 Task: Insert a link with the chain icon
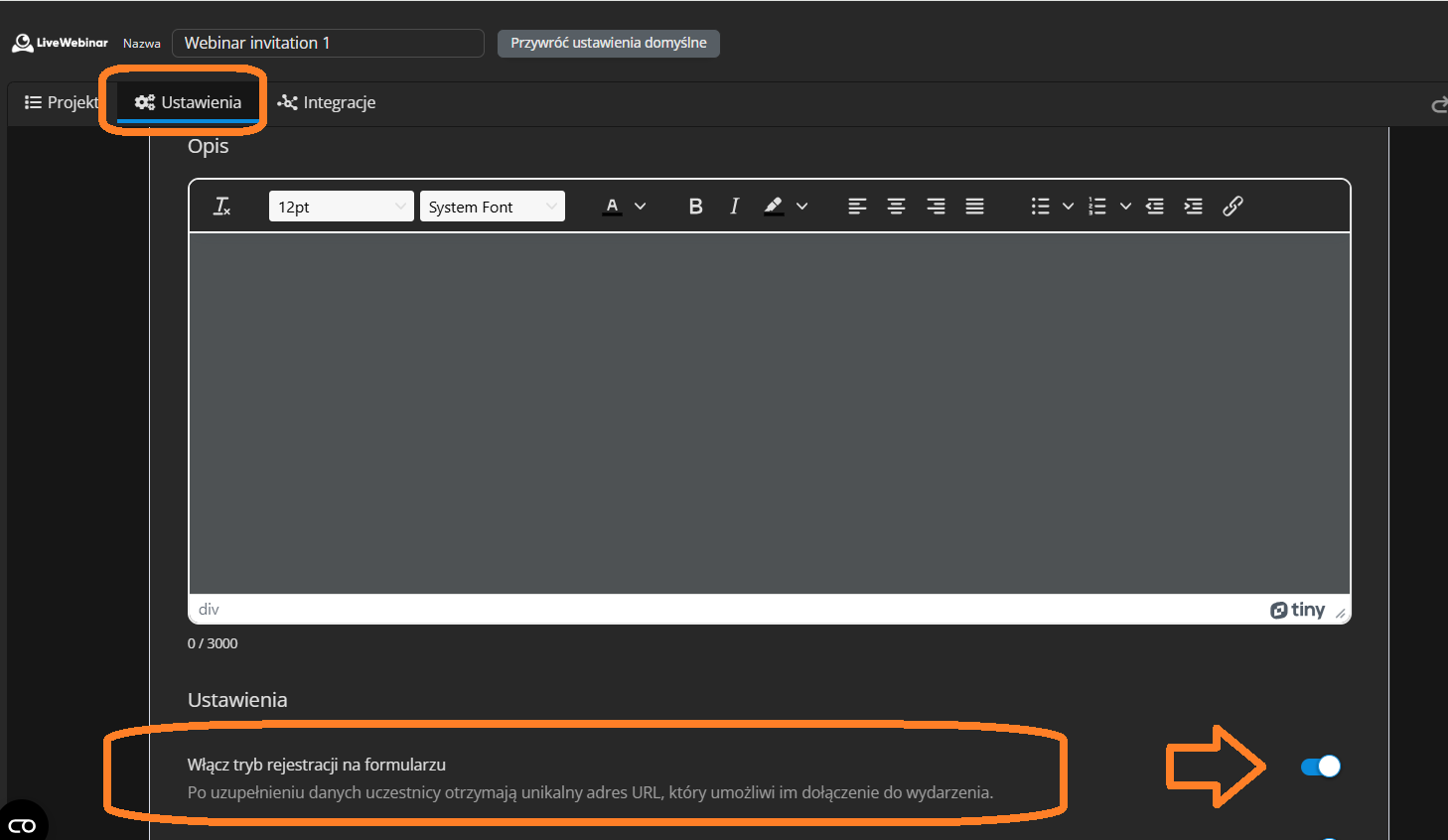tap(1232, 207)
